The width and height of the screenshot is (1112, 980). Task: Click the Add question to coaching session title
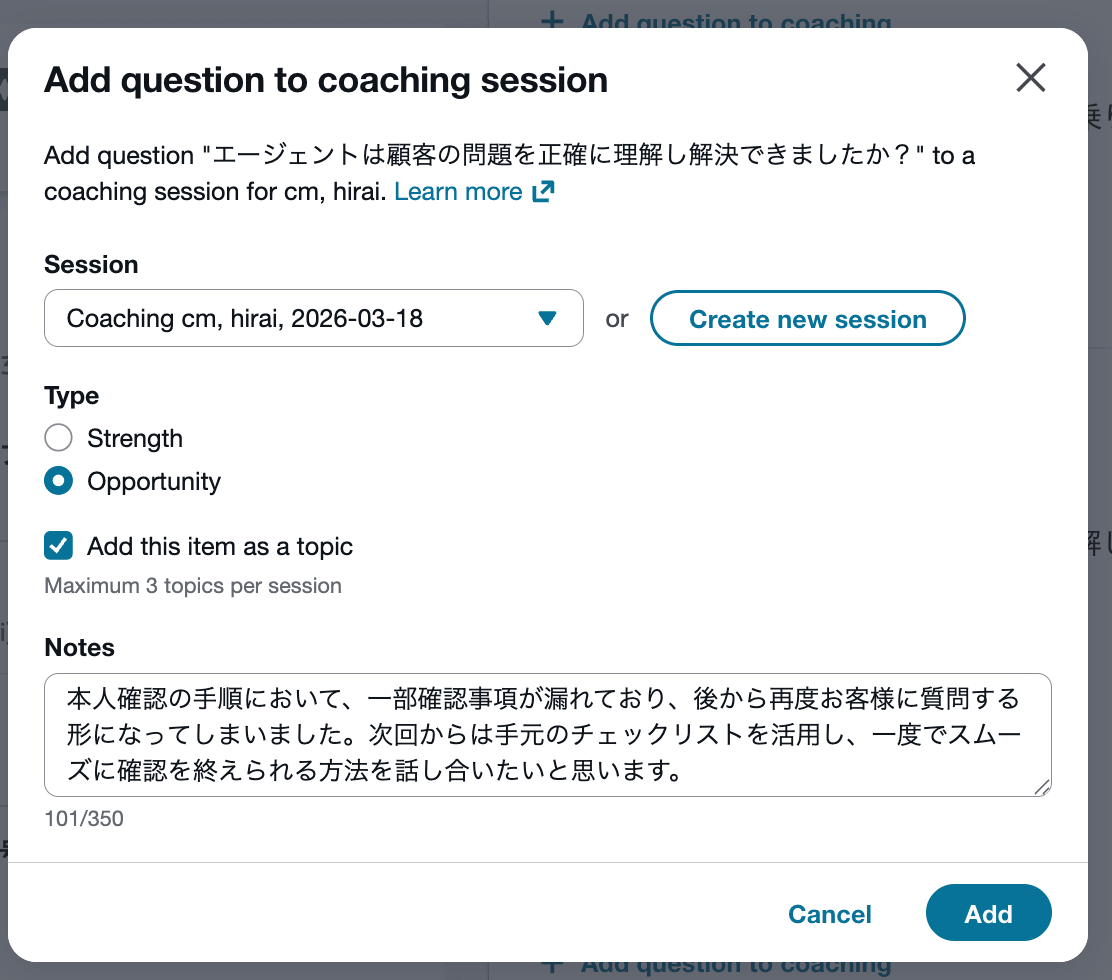point(326,80)
